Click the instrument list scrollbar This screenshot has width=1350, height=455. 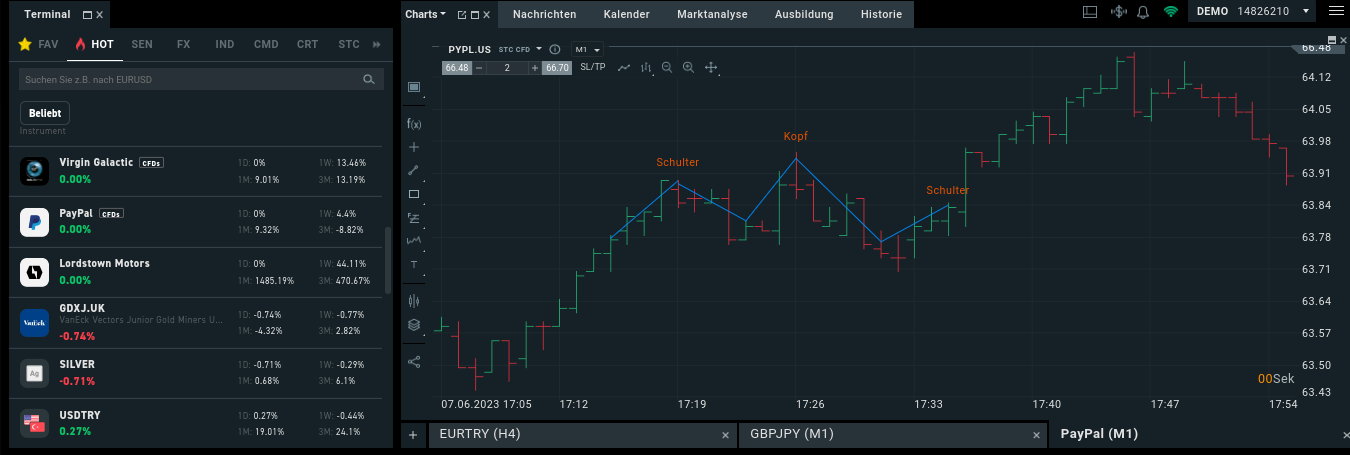(388, 259)
